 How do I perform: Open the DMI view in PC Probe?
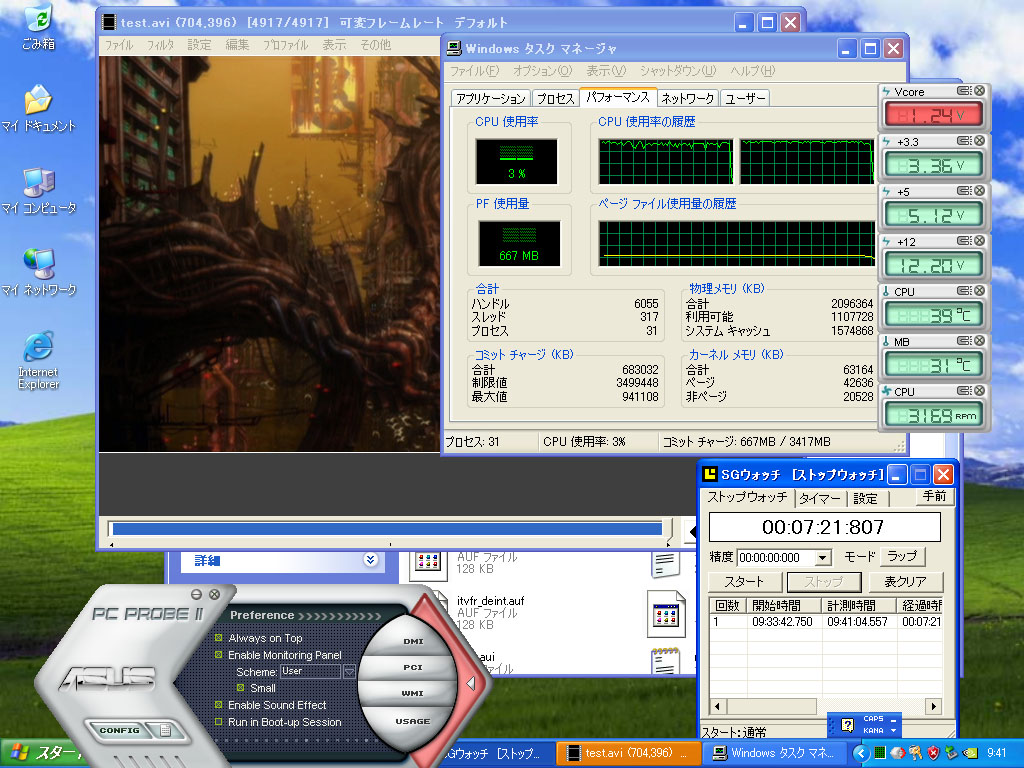(413, 641)
